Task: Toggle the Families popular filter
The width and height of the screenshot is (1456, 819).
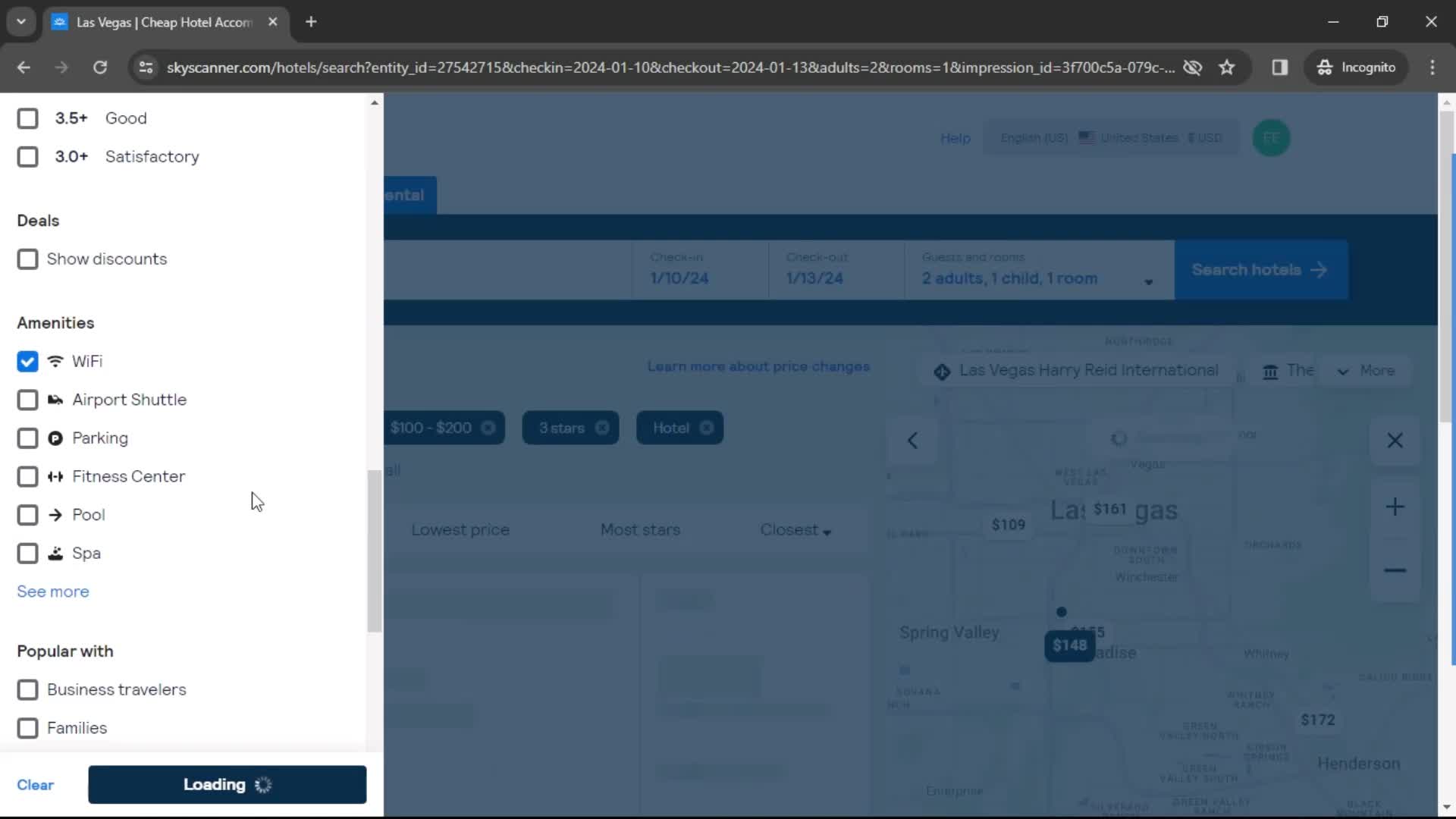Action: point(27,728)
